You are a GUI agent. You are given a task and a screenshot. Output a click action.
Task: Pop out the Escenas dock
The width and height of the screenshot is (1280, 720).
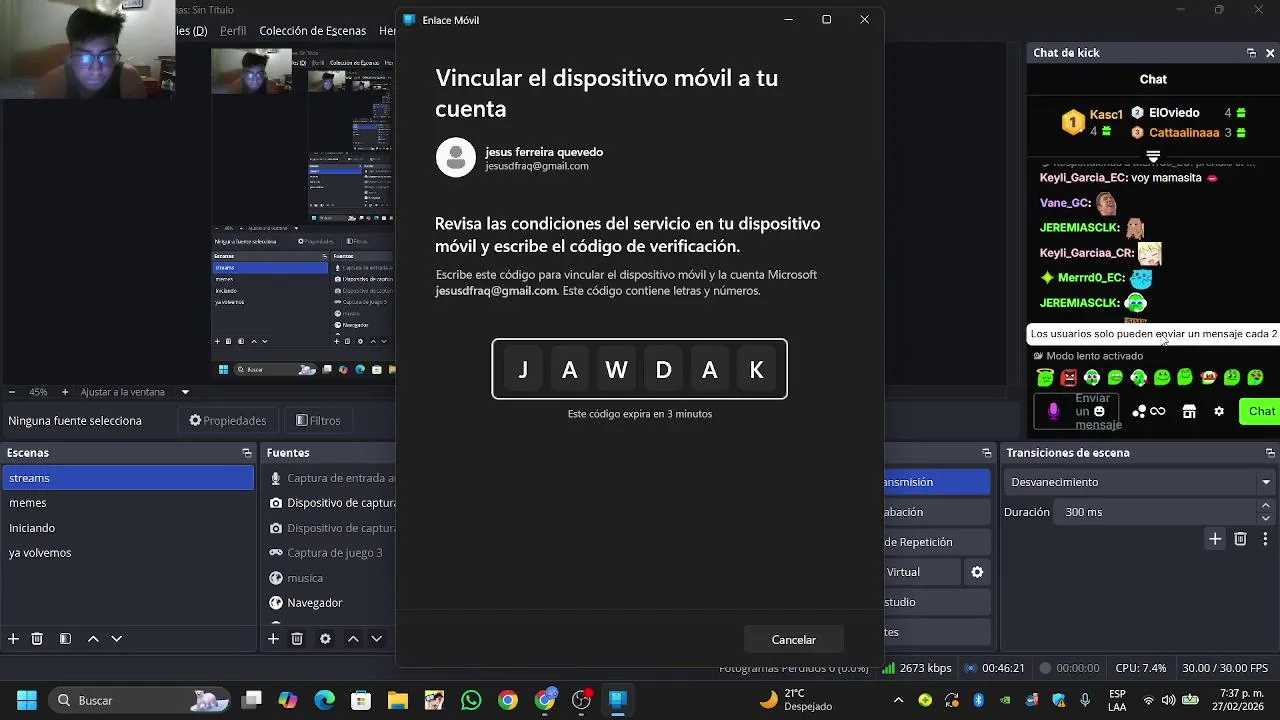click(247, 453)
